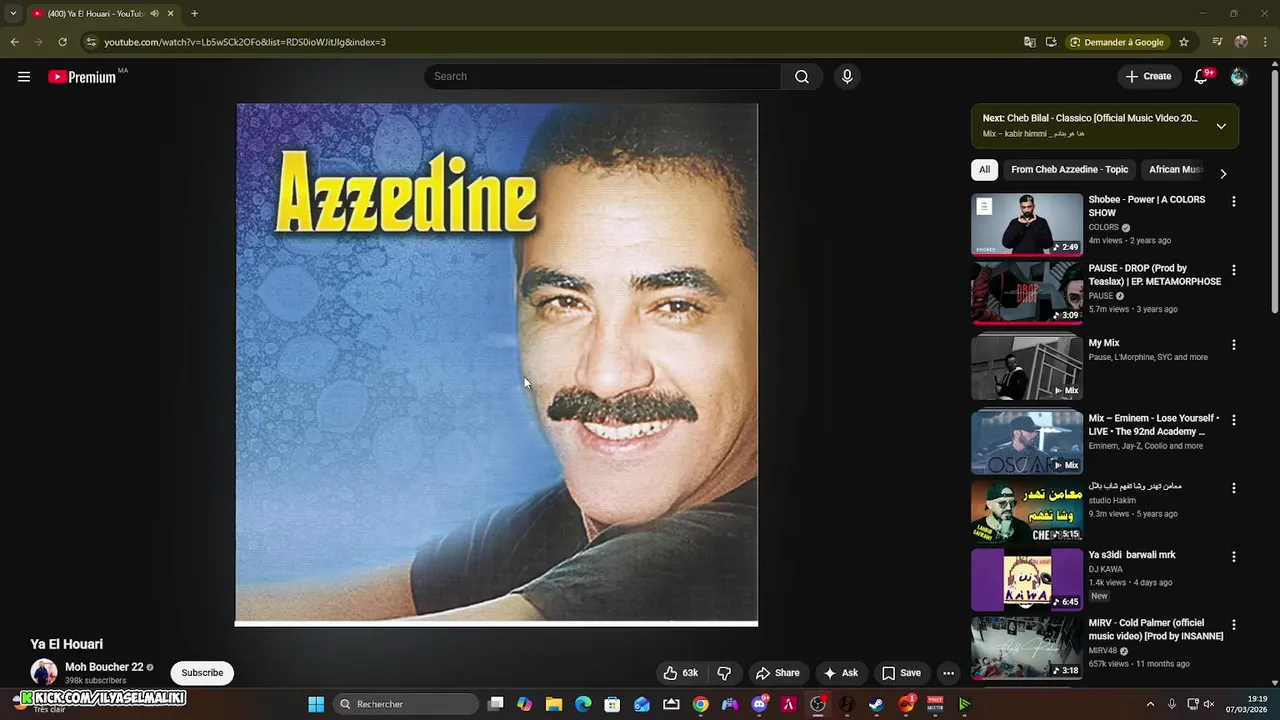Open tab search dropdown arrow
Screen dimensions: 1280x720
(x=13, y=14)
